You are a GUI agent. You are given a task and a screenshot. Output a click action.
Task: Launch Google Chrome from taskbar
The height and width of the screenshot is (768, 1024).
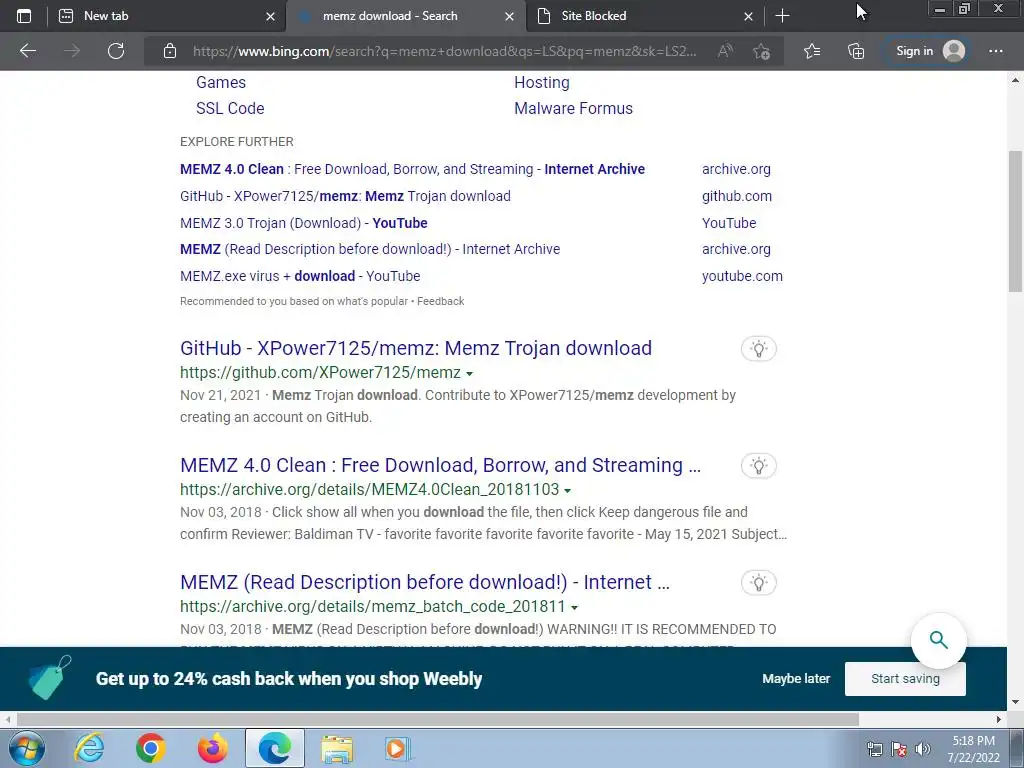[x=151, y=748]
